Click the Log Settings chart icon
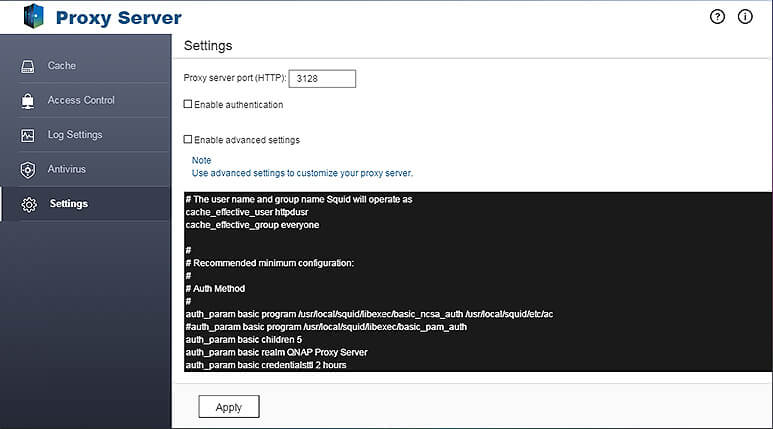The height and width of the screenshot is (429, 773). [28, 135]
